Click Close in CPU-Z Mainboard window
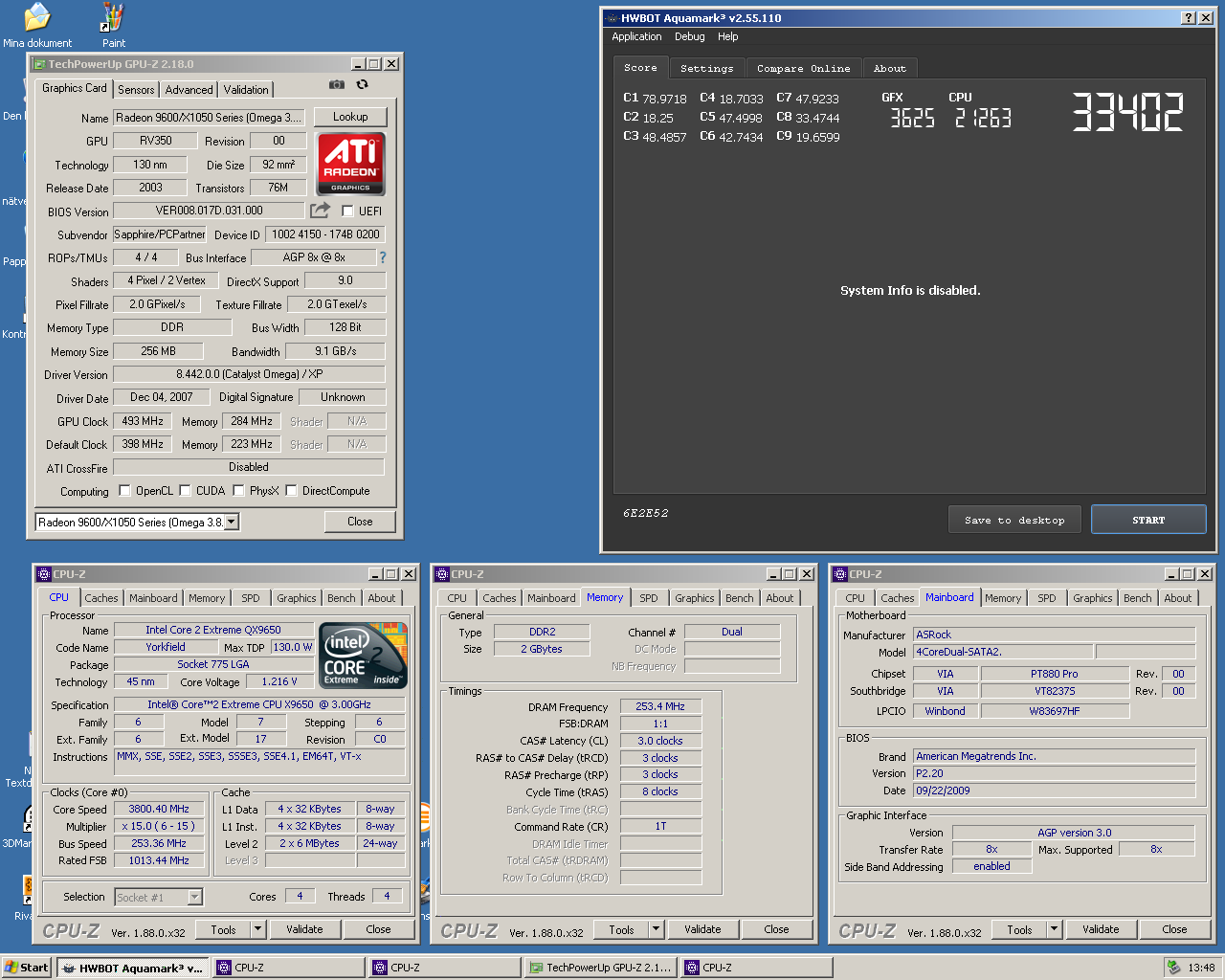 1174,929
